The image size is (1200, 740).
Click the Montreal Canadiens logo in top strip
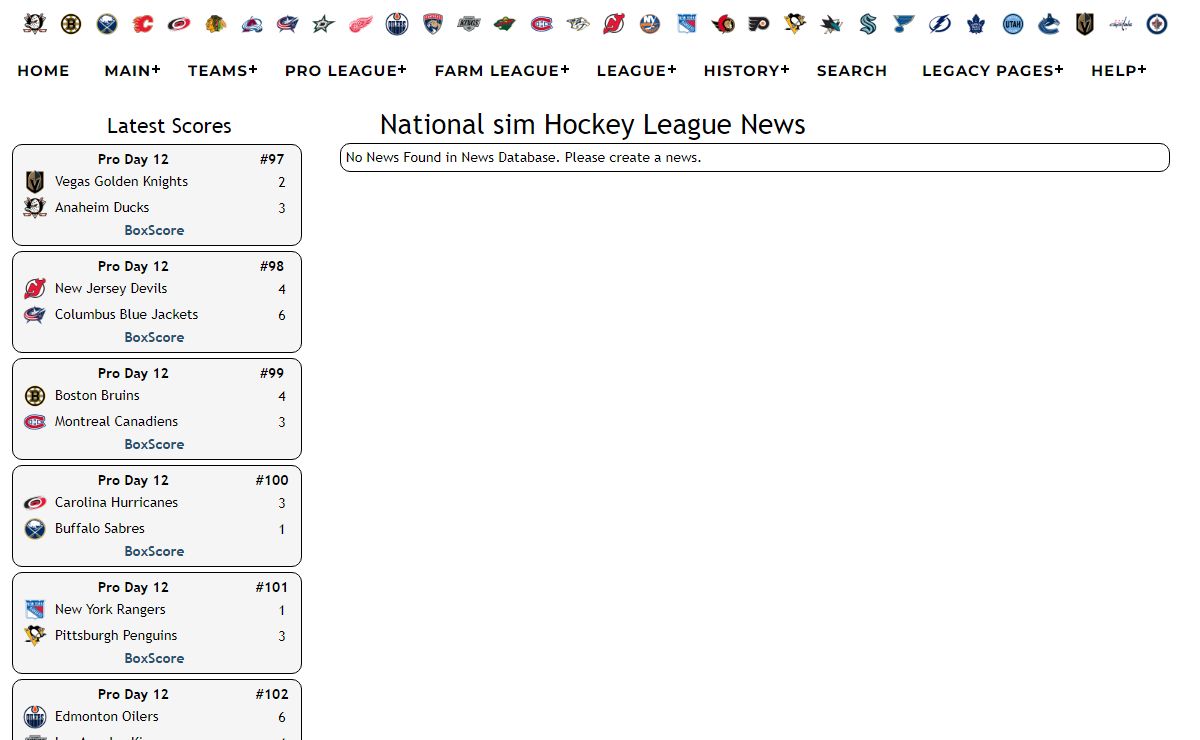542,24
